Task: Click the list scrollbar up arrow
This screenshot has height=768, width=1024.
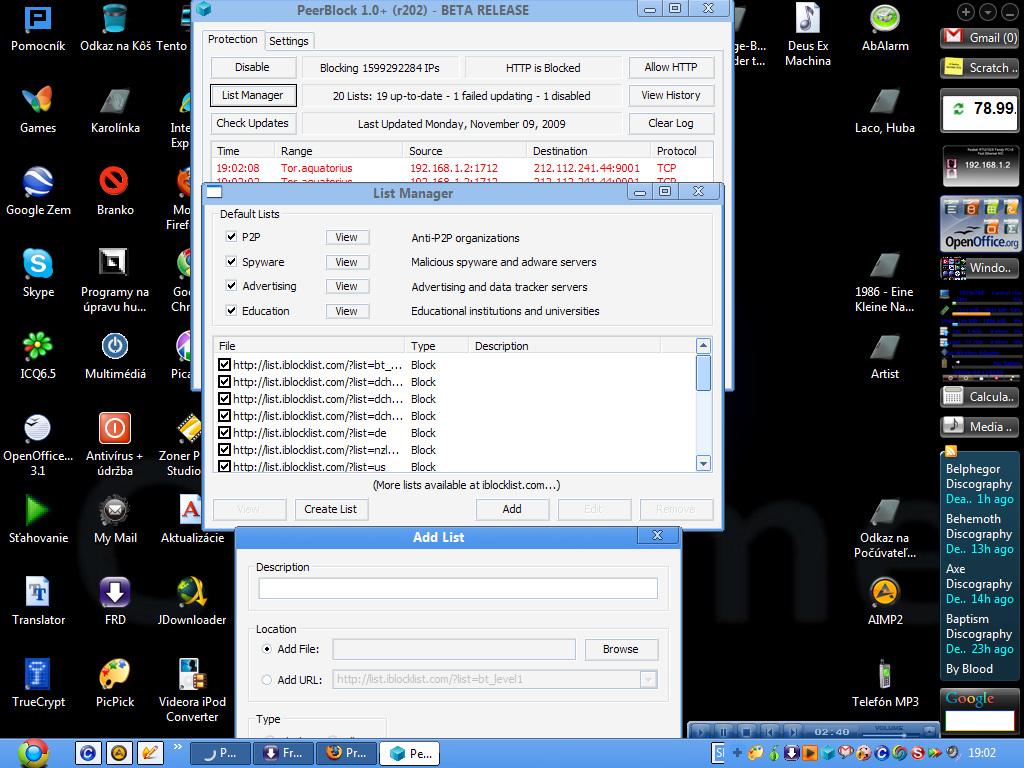Action: click(x=703, y=345)
